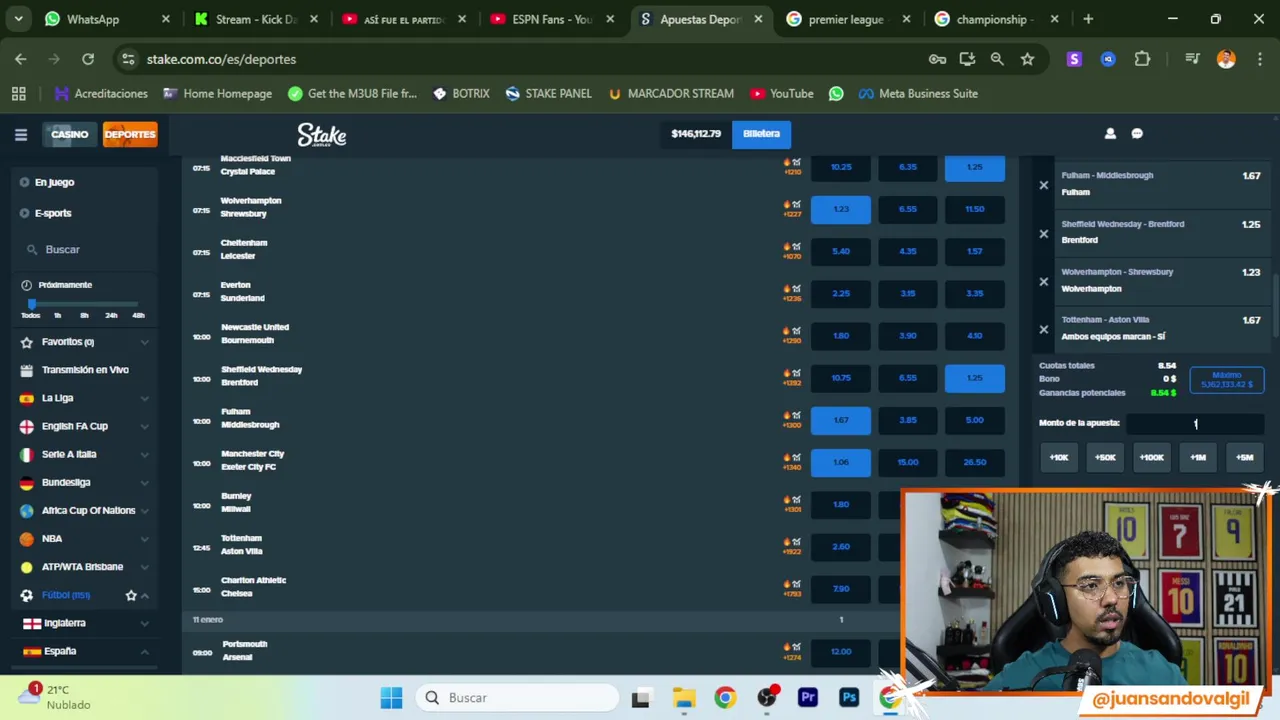Open Chrome extensions puzzle icon
This screenshot has width=1280, height=720.
point(1142,59)
